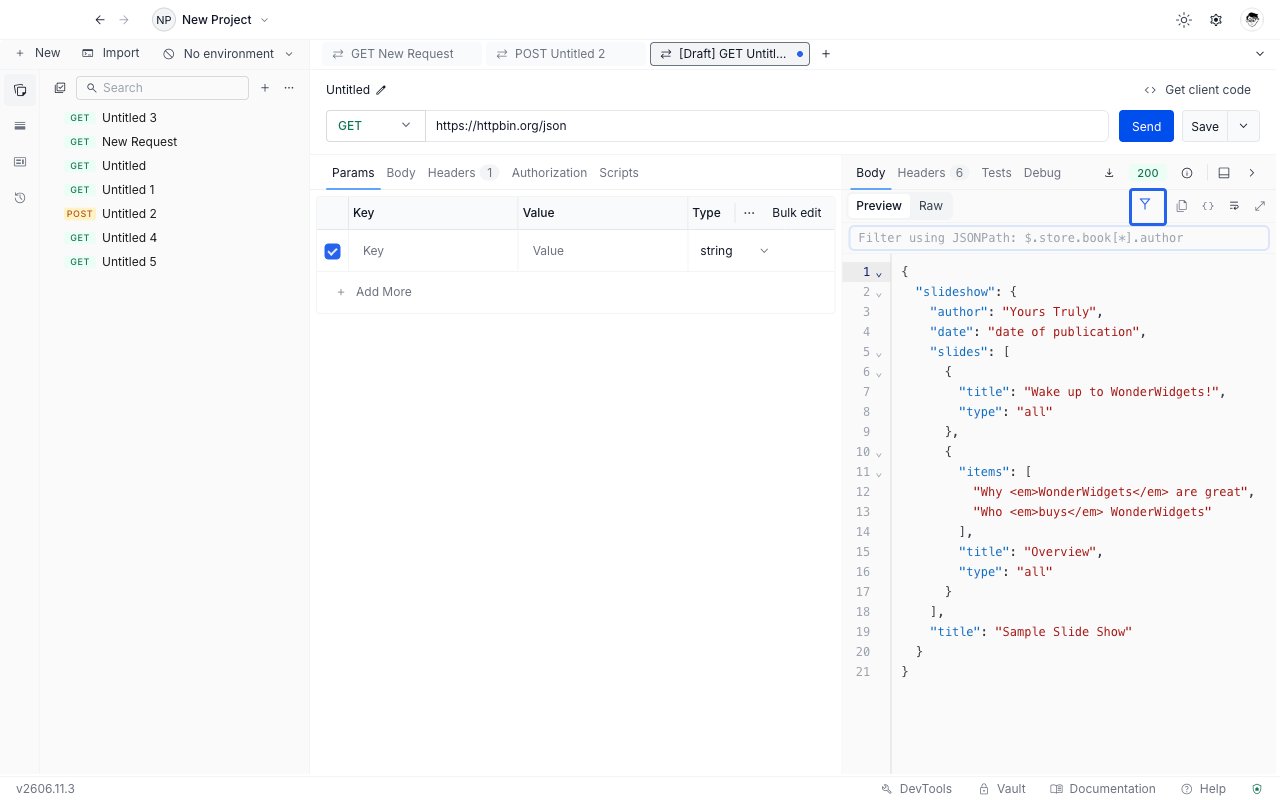
Task: Open the collections sidebar icon
Action: (x=20, y=90)
